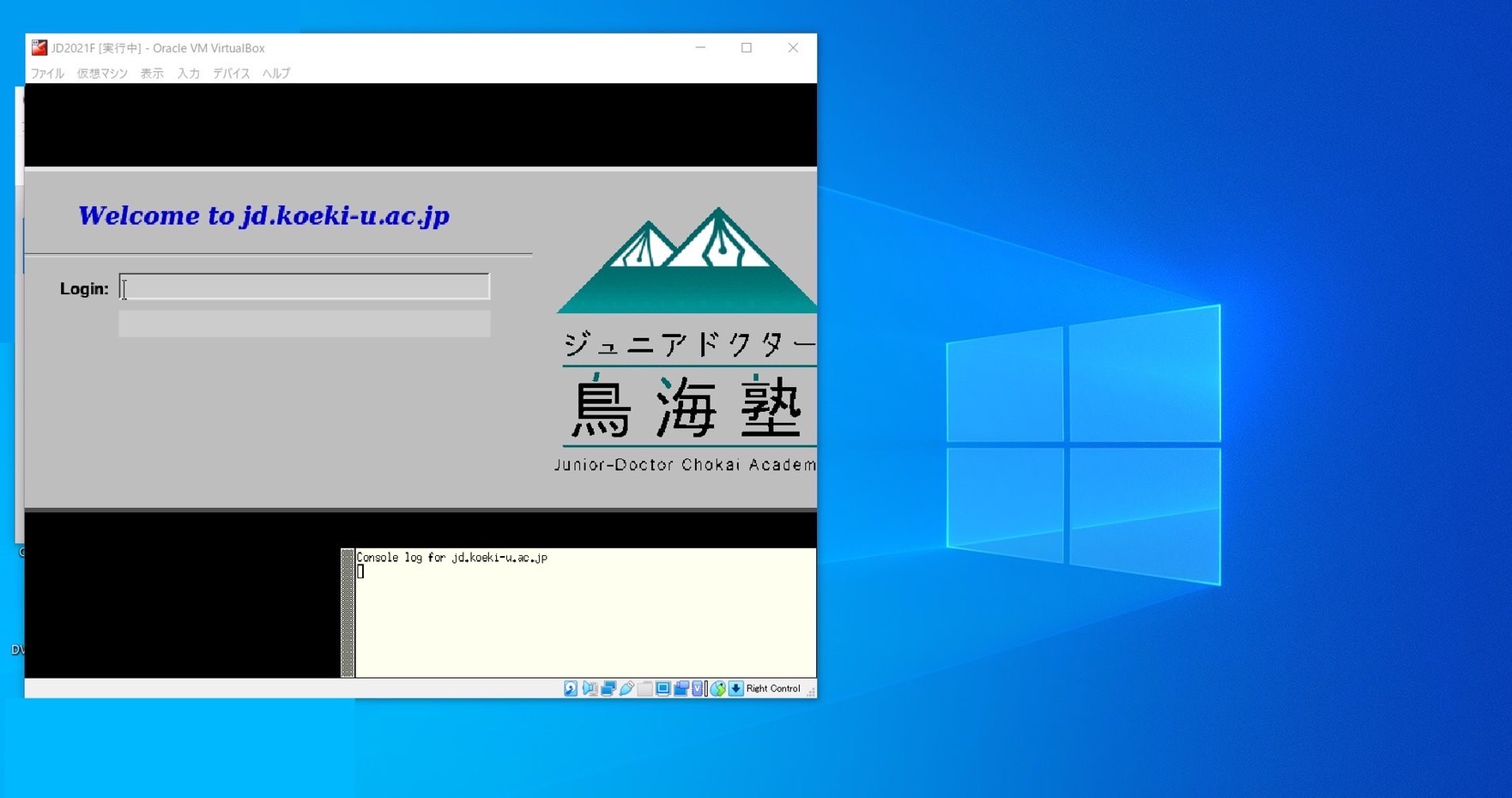Click the network adapters status icon
The height and width of the screenshot is (798, 1512).
[x=608, y=689]
